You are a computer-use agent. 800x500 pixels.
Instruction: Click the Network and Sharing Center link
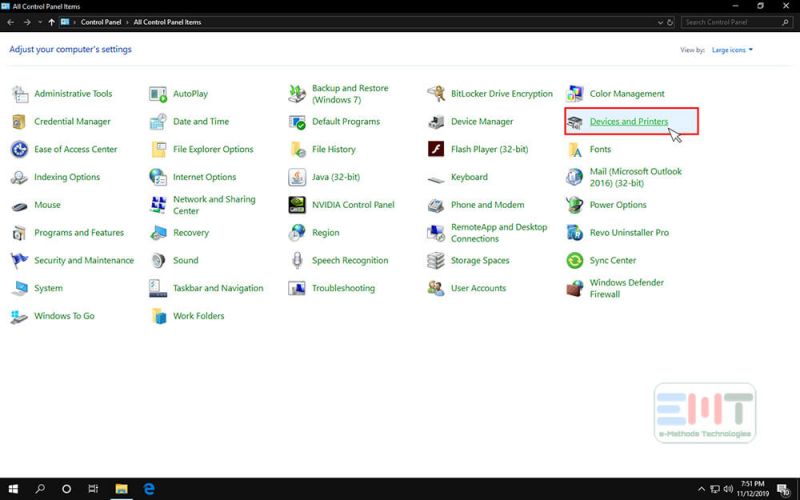click(x=214, y=205)
